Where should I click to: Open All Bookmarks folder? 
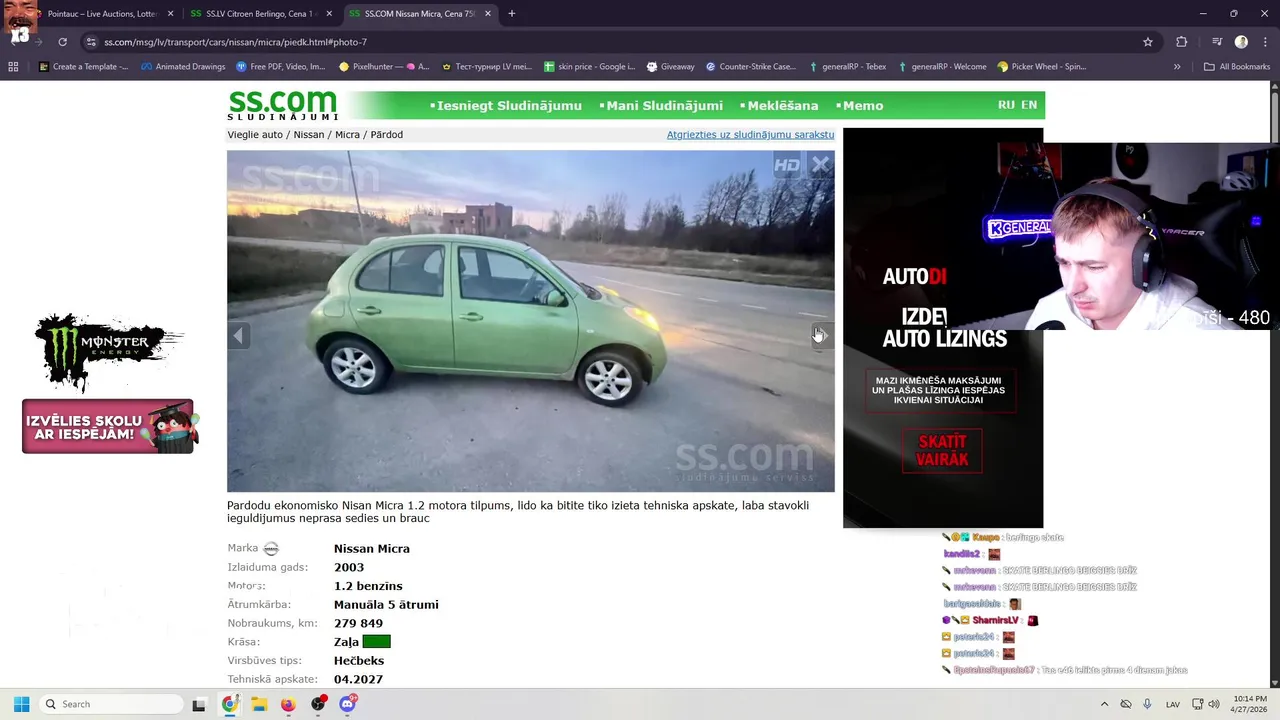1237,67
